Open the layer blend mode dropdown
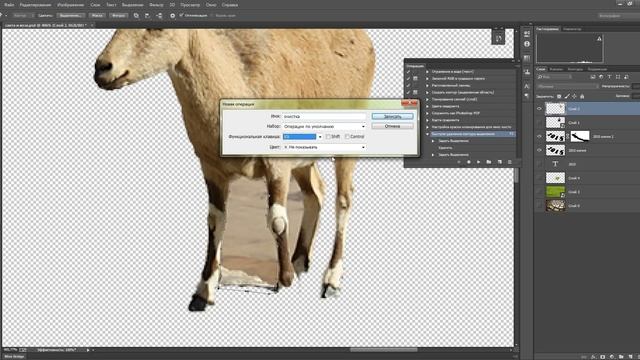 pos(567,86)
